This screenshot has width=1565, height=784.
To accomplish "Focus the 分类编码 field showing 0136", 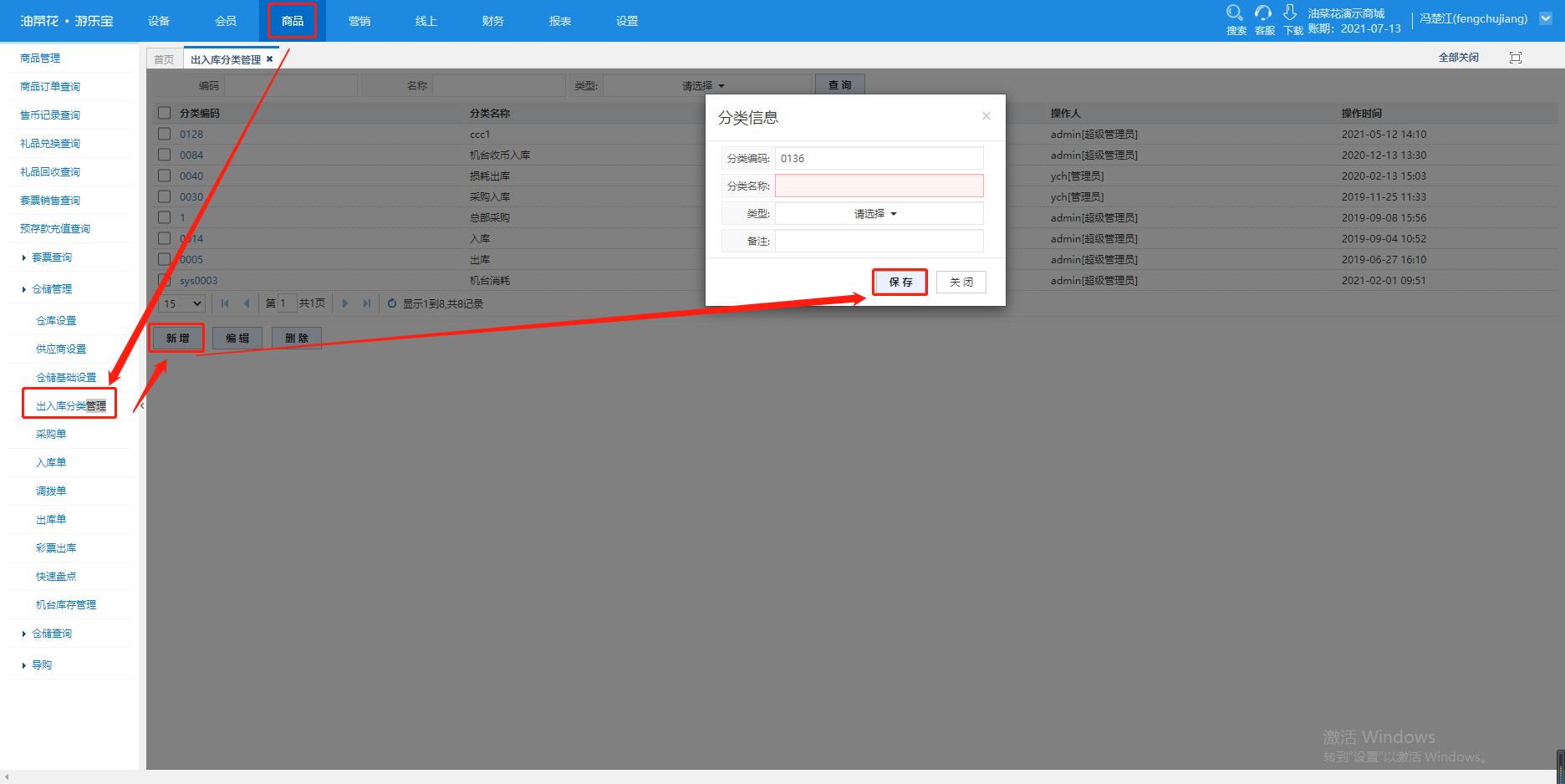I will (879, 158).
